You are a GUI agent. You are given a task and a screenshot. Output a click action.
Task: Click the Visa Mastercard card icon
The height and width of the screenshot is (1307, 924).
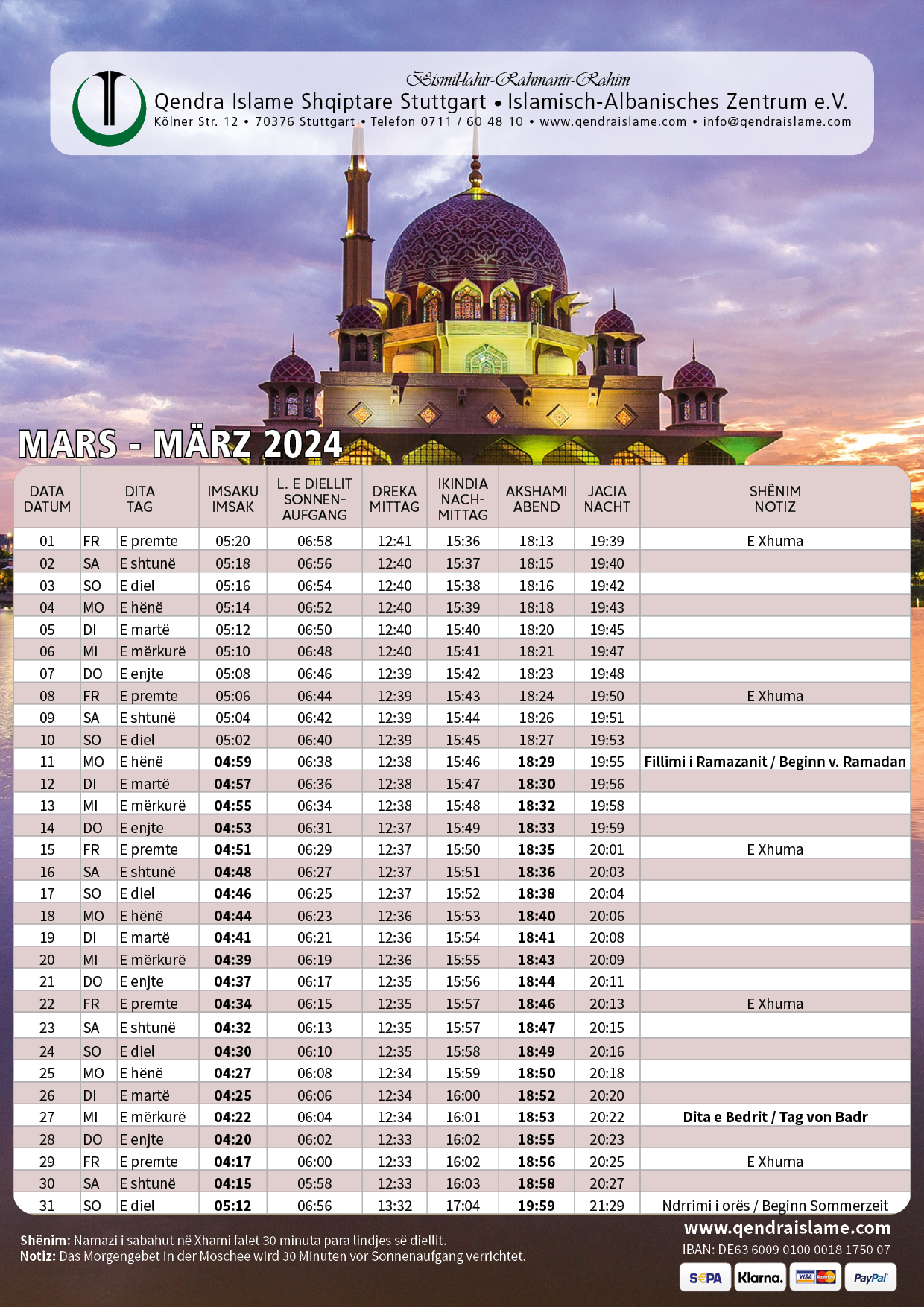pyautogui.click(x=815, y=1277)
